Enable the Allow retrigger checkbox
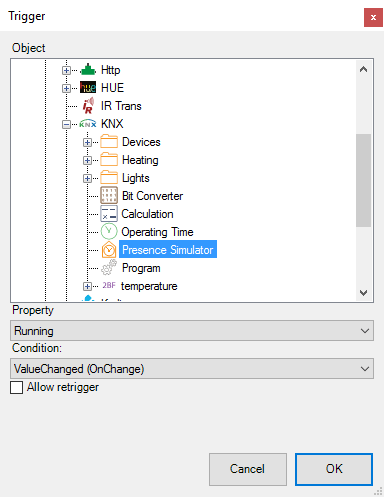Screen dimensions: 385x497 tap(16, 387)
